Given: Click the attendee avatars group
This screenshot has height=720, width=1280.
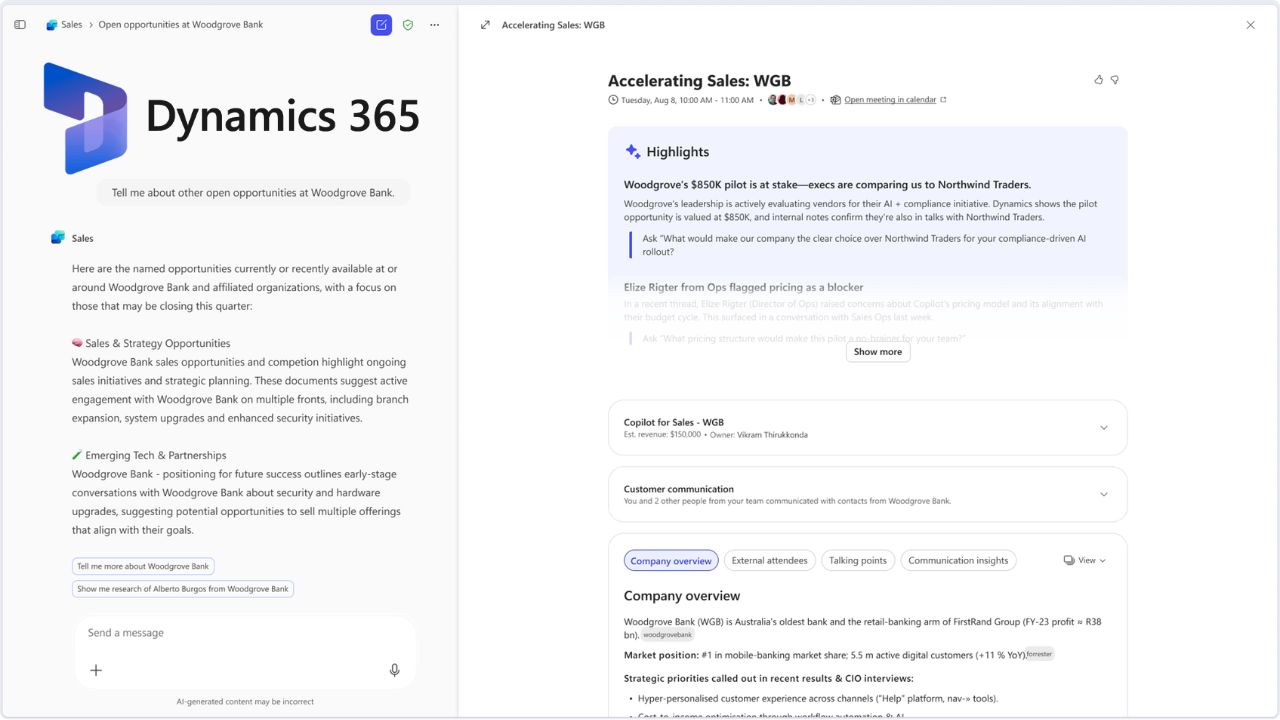Looking at the screenshot, I should tap(791, 100).
